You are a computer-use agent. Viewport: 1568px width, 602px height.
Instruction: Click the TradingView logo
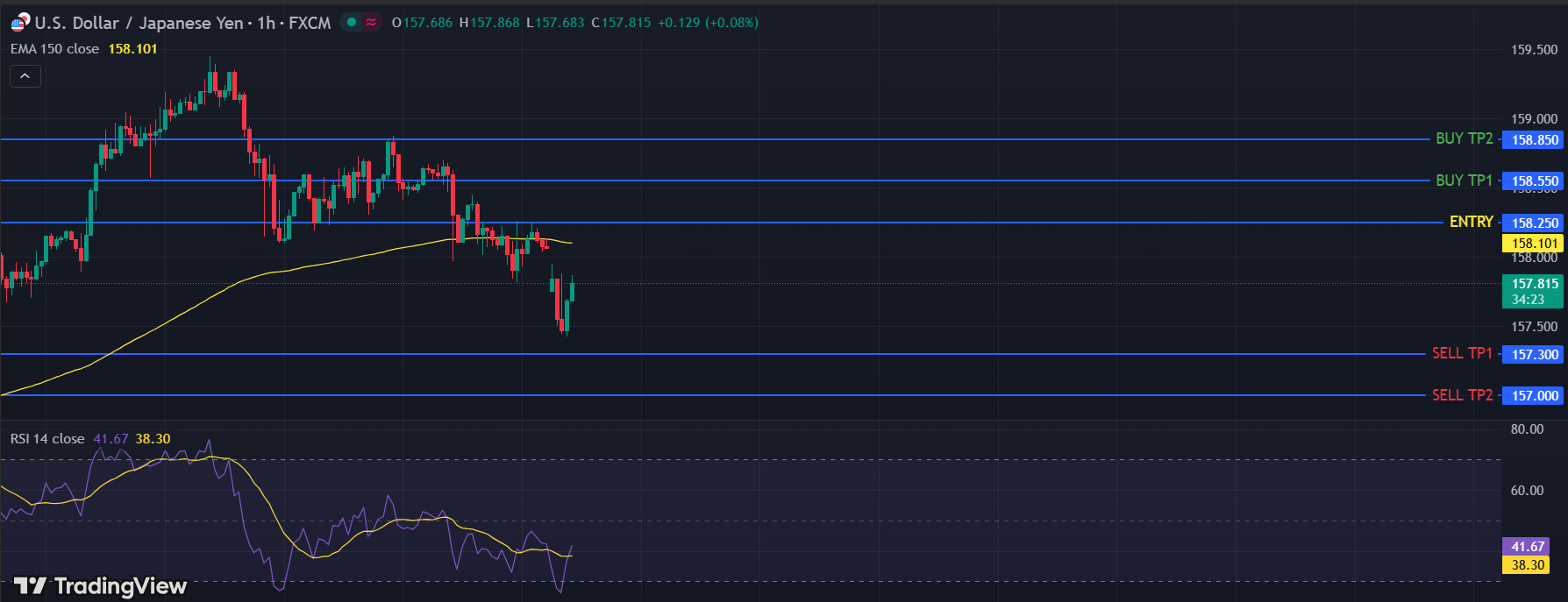[x=100, y=585]
